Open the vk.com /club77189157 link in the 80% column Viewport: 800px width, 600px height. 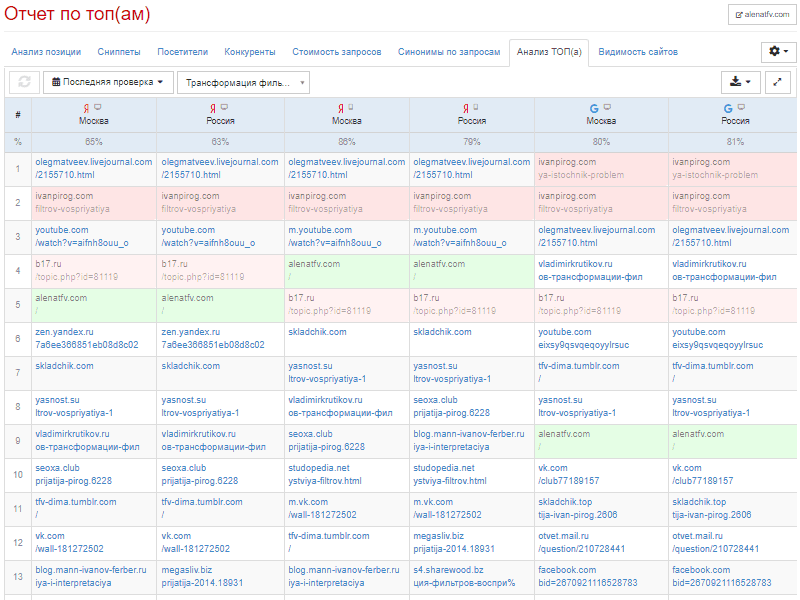coord(569,474)
